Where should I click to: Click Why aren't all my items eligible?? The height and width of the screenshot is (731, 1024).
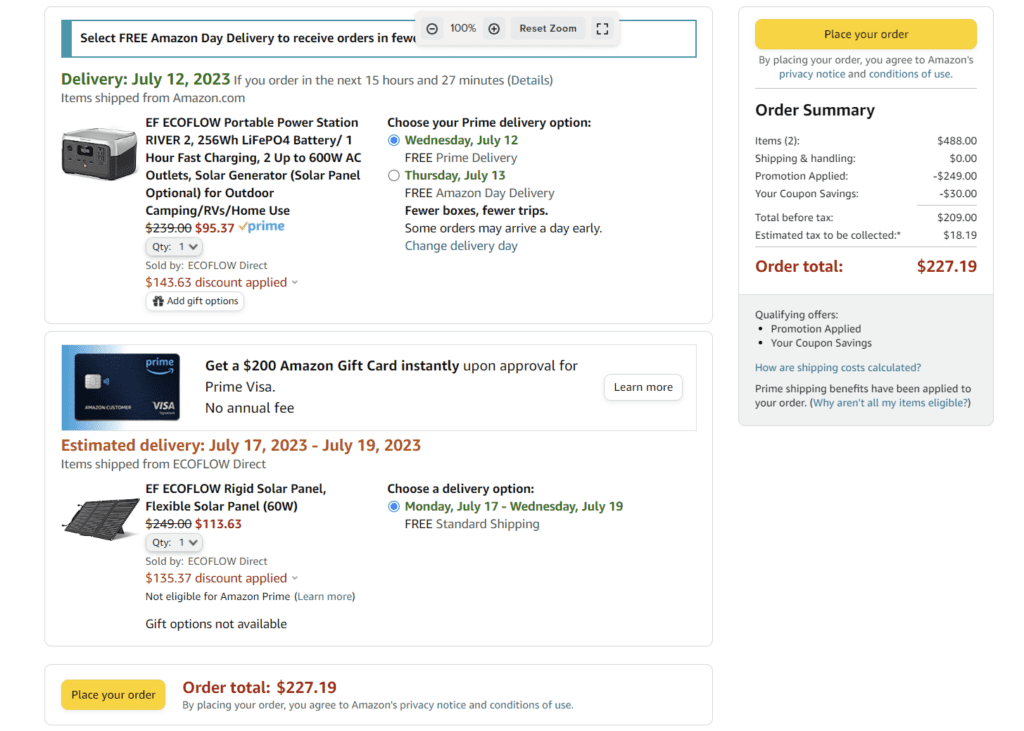890,403
